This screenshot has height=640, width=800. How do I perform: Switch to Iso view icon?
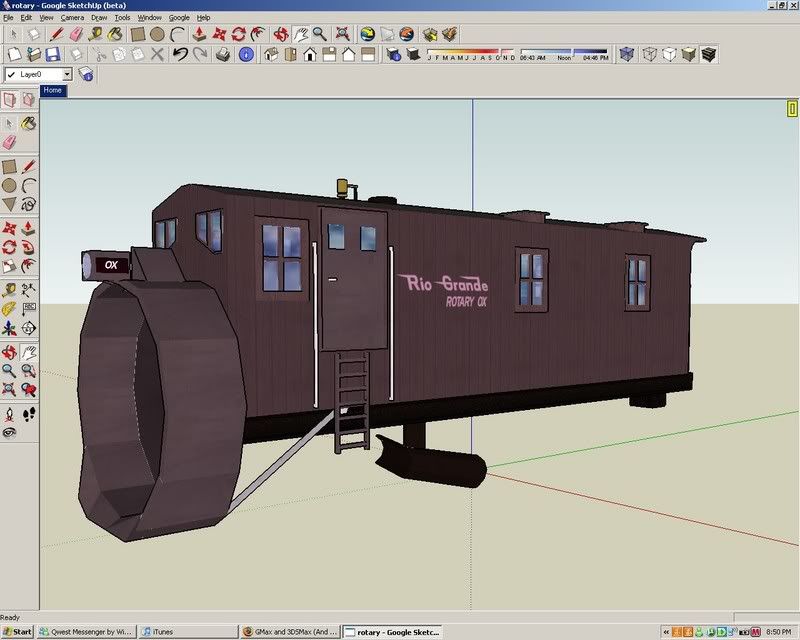(x=271, y=54)
